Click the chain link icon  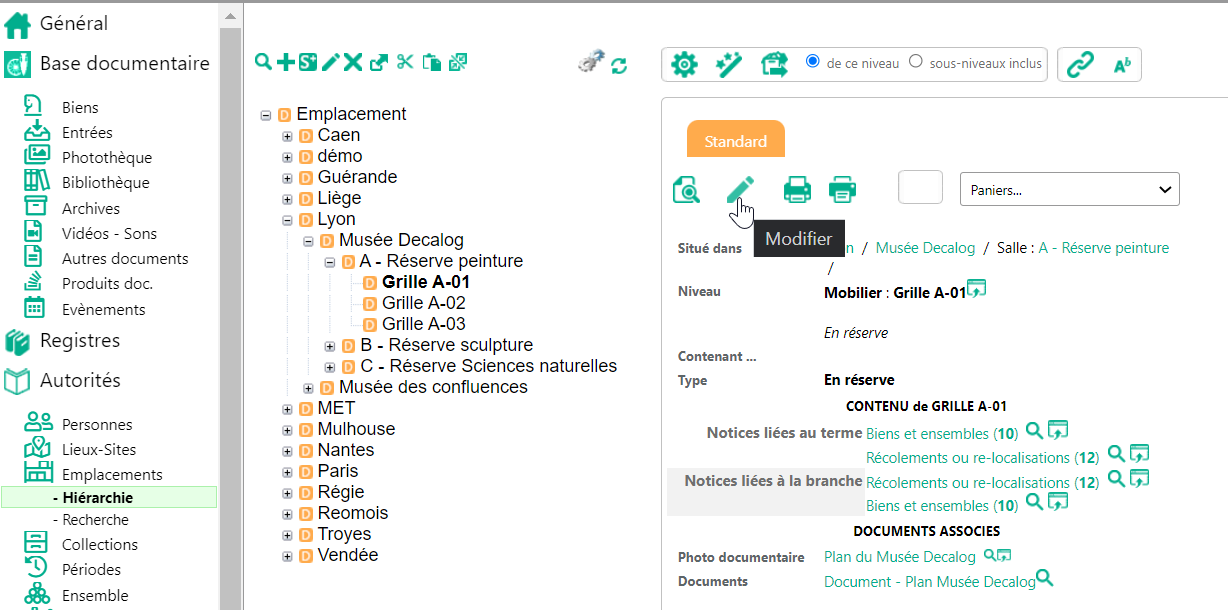pyautogui.click(x=1079, y=65)
